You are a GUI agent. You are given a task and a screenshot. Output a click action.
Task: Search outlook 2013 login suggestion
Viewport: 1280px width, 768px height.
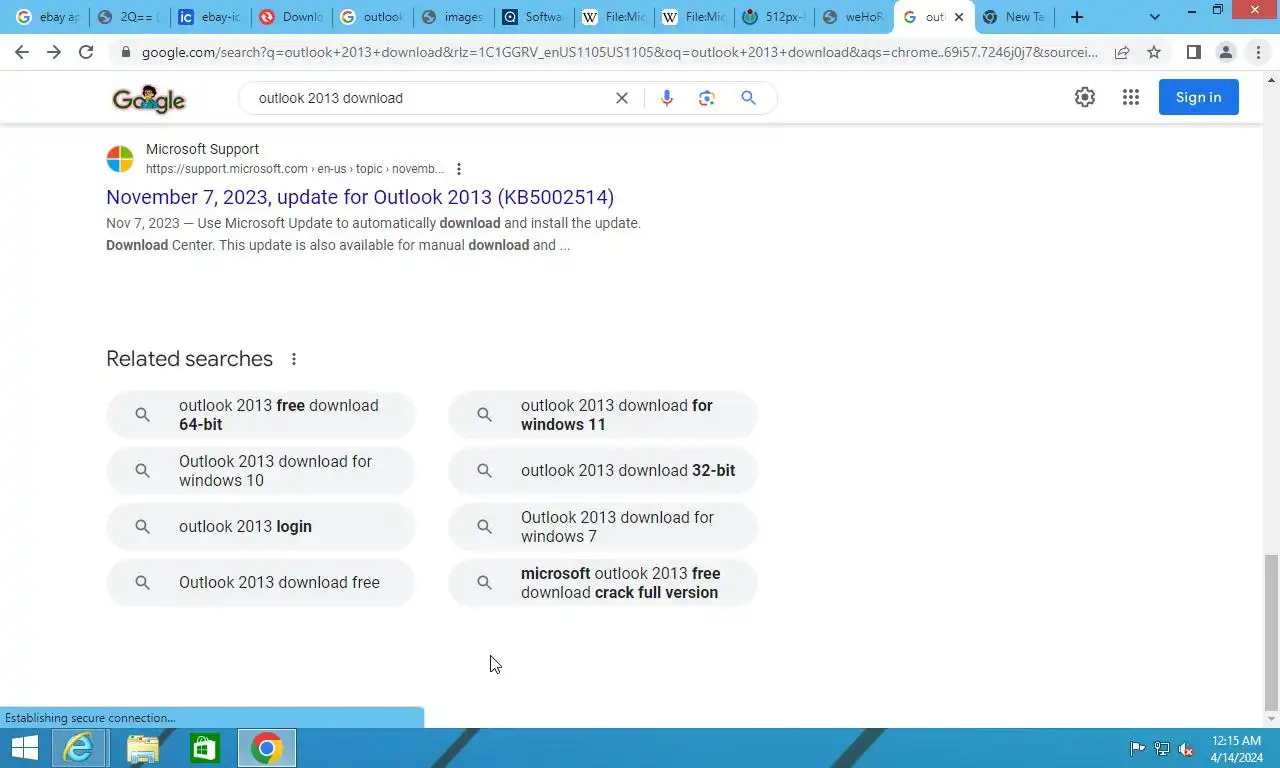(261, 527)
